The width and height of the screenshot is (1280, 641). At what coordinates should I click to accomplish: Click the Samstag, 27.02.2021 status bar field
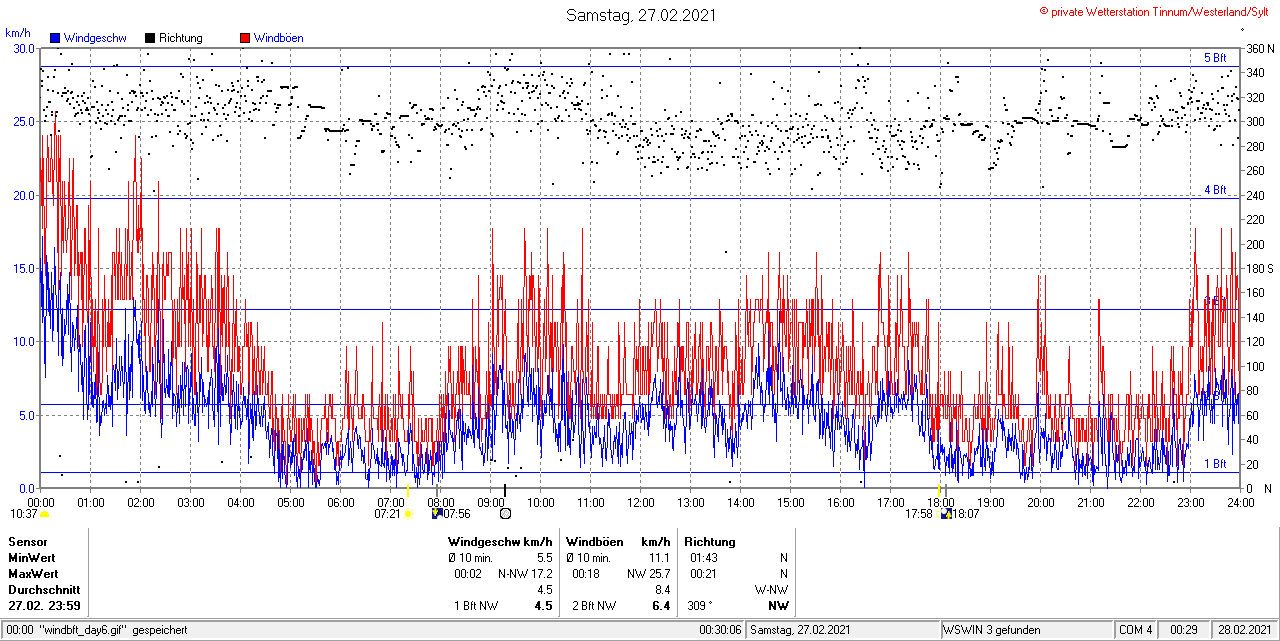click(843, 630)
